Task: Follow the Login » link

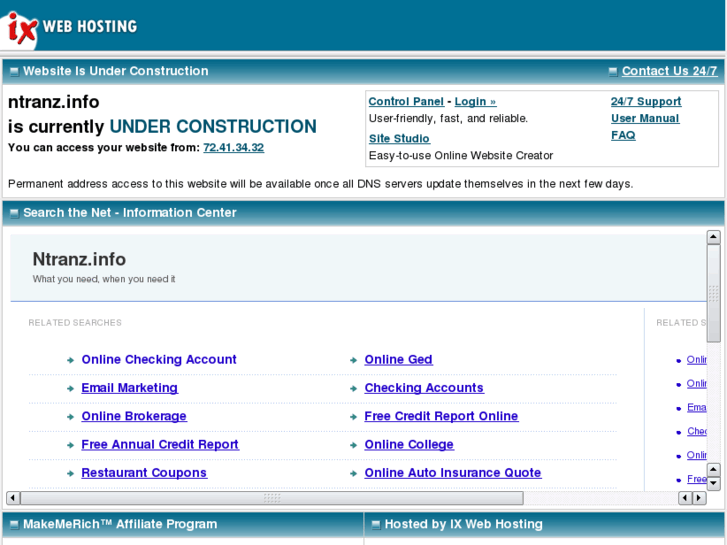Action: [x=475, y=102]
